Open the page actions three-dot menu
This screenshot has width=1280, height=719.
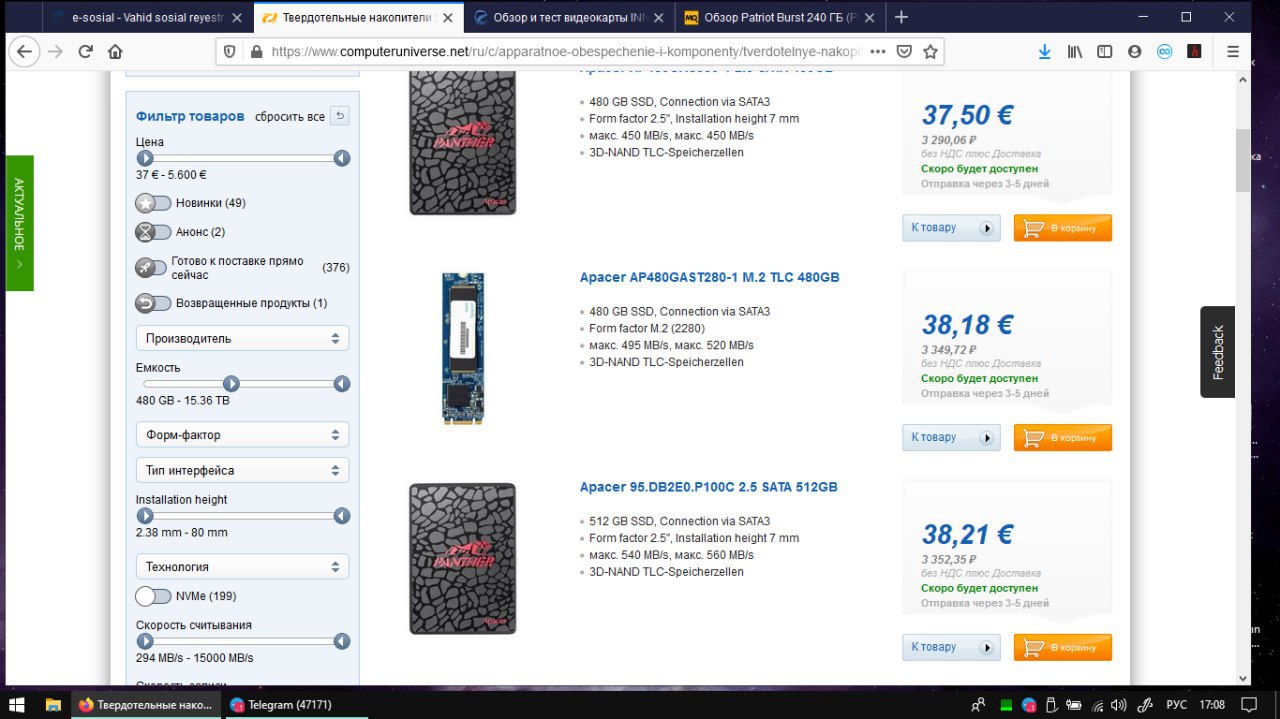click(x=878, y=52)
